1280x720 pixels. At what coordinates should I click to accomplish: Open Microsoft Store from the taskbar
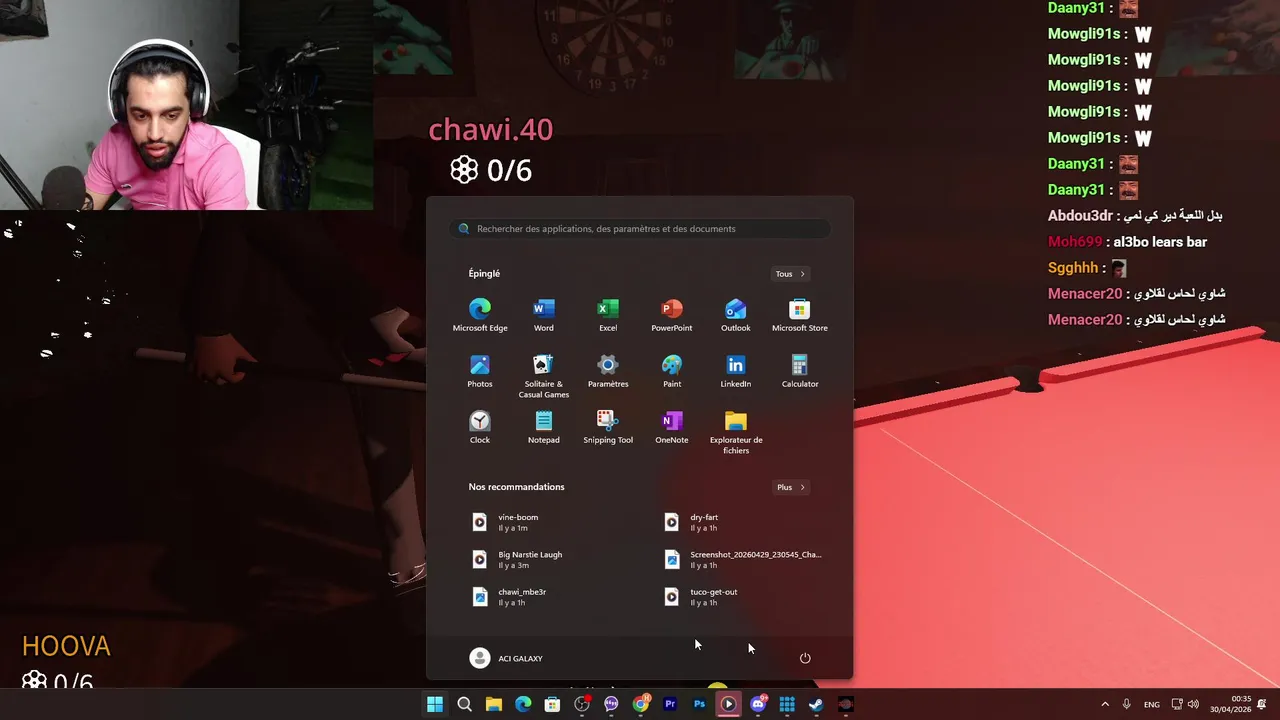552,704
